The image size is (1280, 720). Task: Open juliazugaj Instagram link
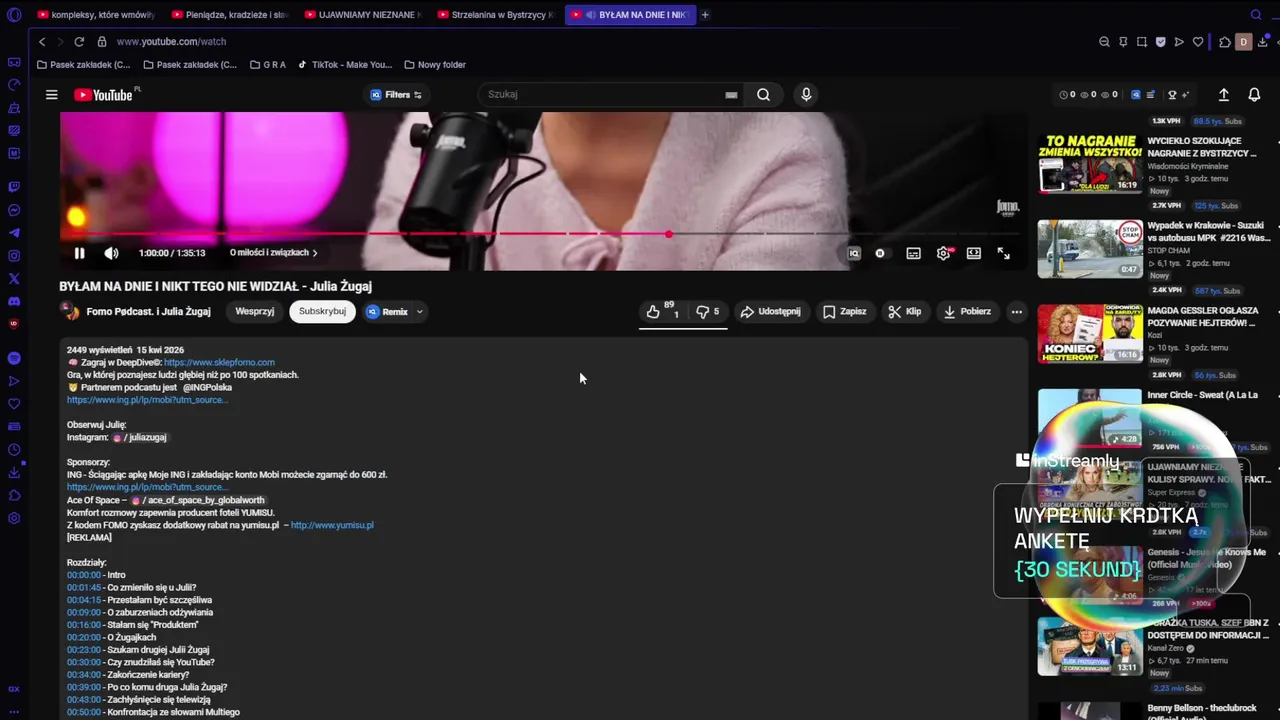point(140,437)
